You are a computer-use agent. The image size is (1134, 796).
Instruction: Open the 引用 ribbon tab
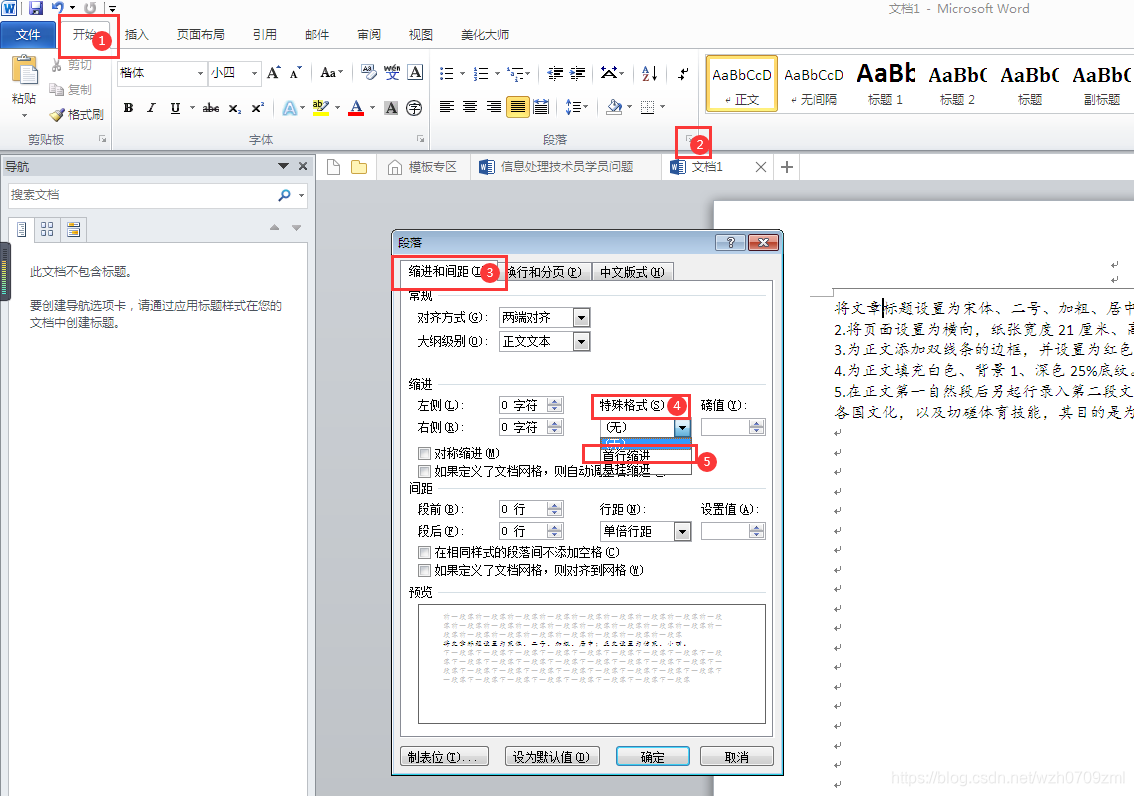tap(264, 35)
